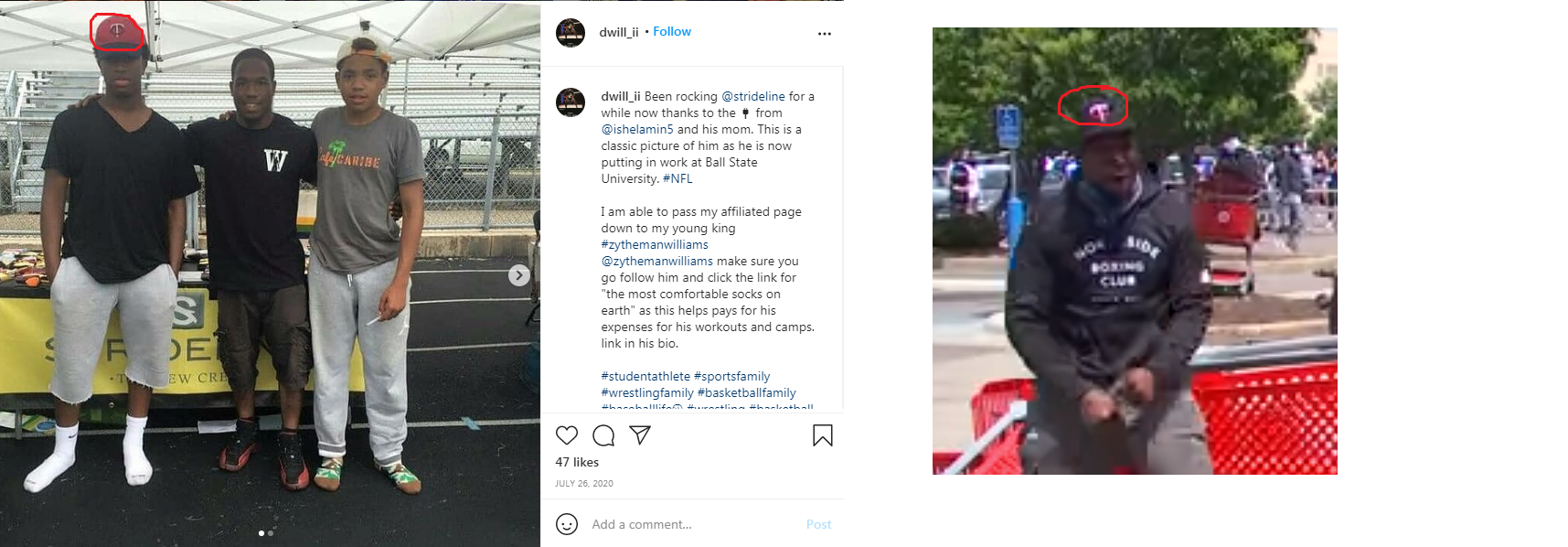The width and height of the screenshot is (1568, 547).
Task: Open the @strideline mention link
Action: pos(753,96)
